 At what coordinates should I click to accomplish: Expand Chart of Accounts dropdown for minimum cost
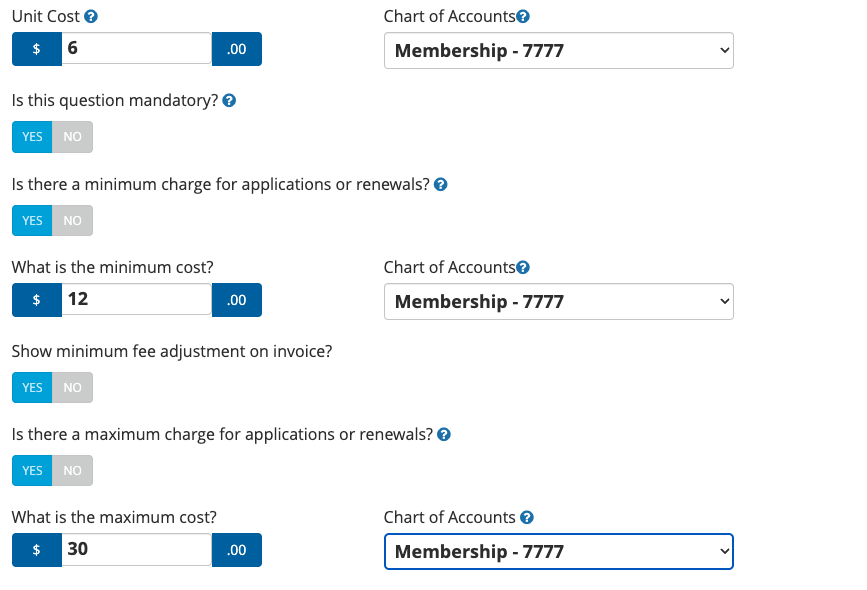click(558, 302)
